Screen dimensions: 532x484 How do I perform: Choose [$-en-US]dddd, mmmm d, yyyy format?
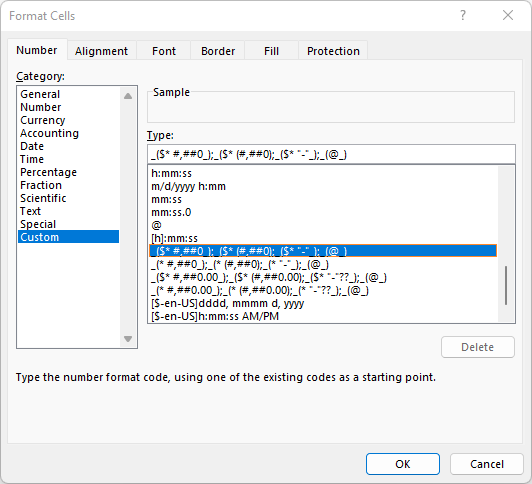pyautogui.click(x=323, y=303)
